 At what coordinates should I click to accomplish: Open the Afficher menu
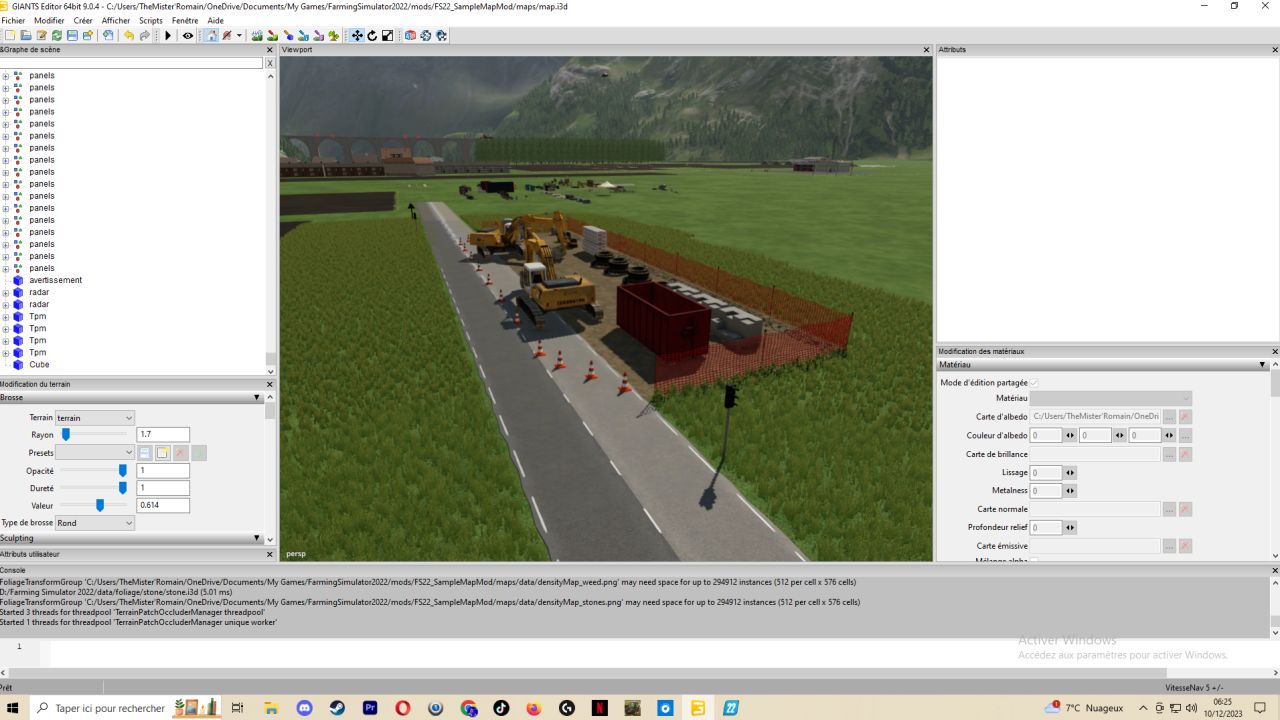[x=116, y=20]
